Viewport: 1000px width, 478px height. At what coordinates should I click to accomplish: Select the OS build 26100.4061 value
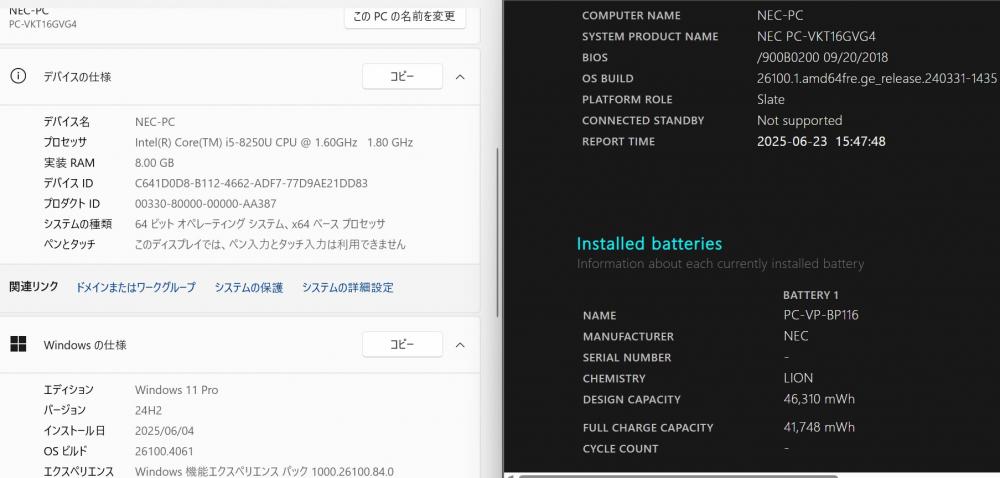click(164, 451)
